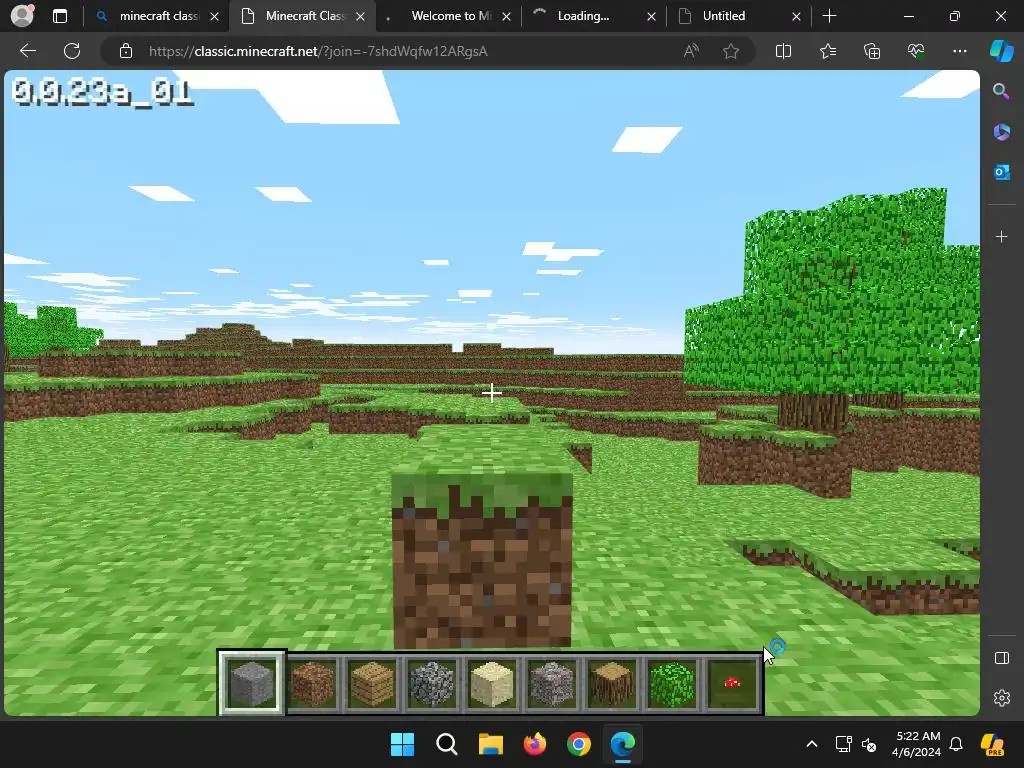Screen dimensions: 1024x768
Task: Close the Minecraft Classic tab
Action: point(360,17)
